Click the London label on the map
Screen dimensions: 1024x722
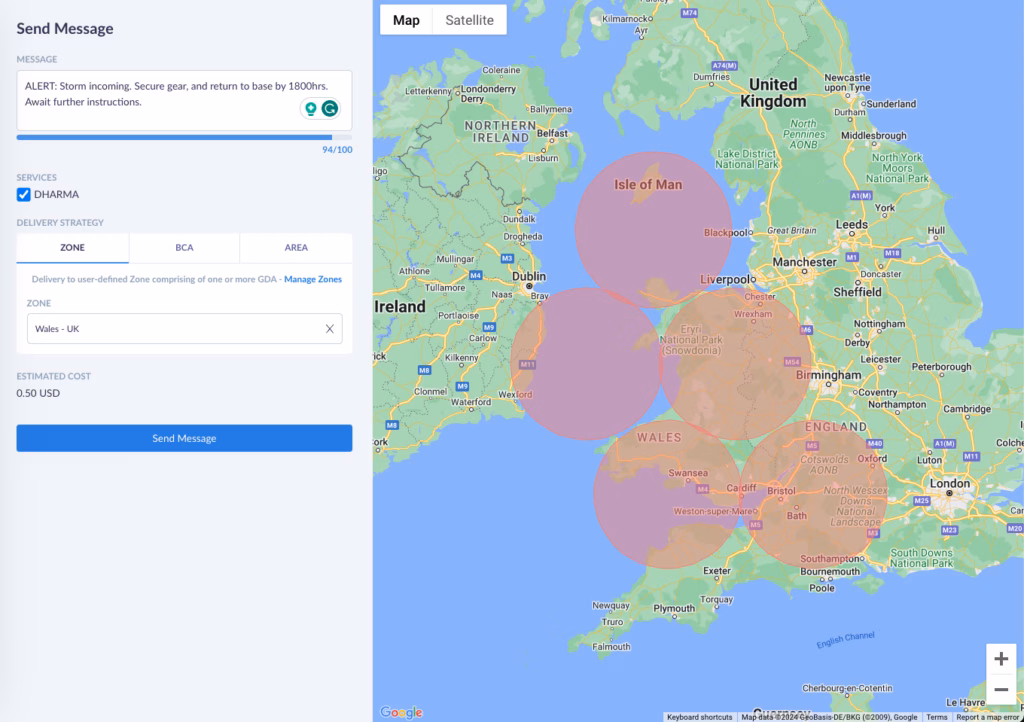(950, 483)
